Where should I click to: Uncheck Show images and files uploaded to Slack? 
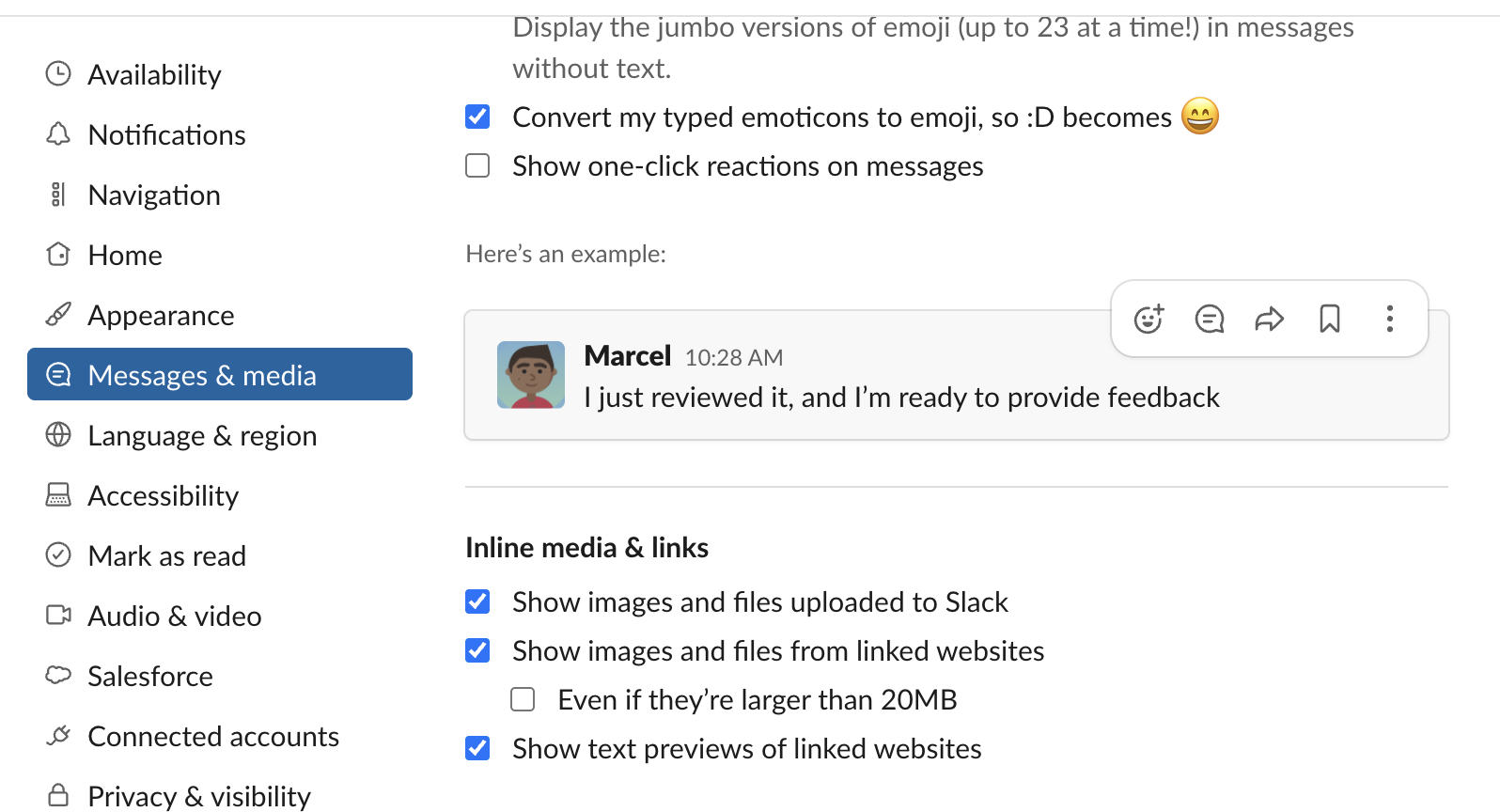(x=477, y=601)
